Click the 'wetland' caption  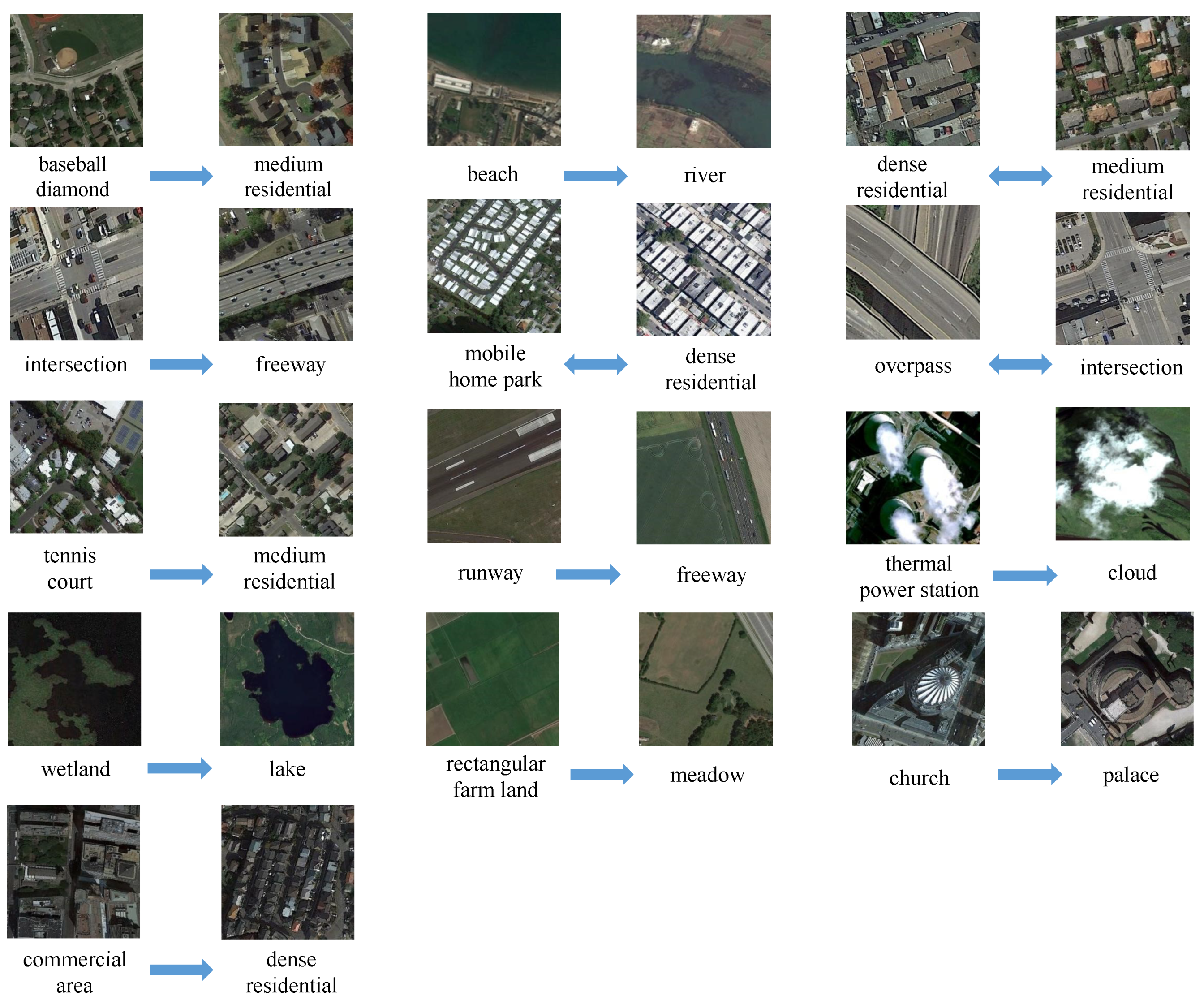pyautogui.click(x=76, y=769)
